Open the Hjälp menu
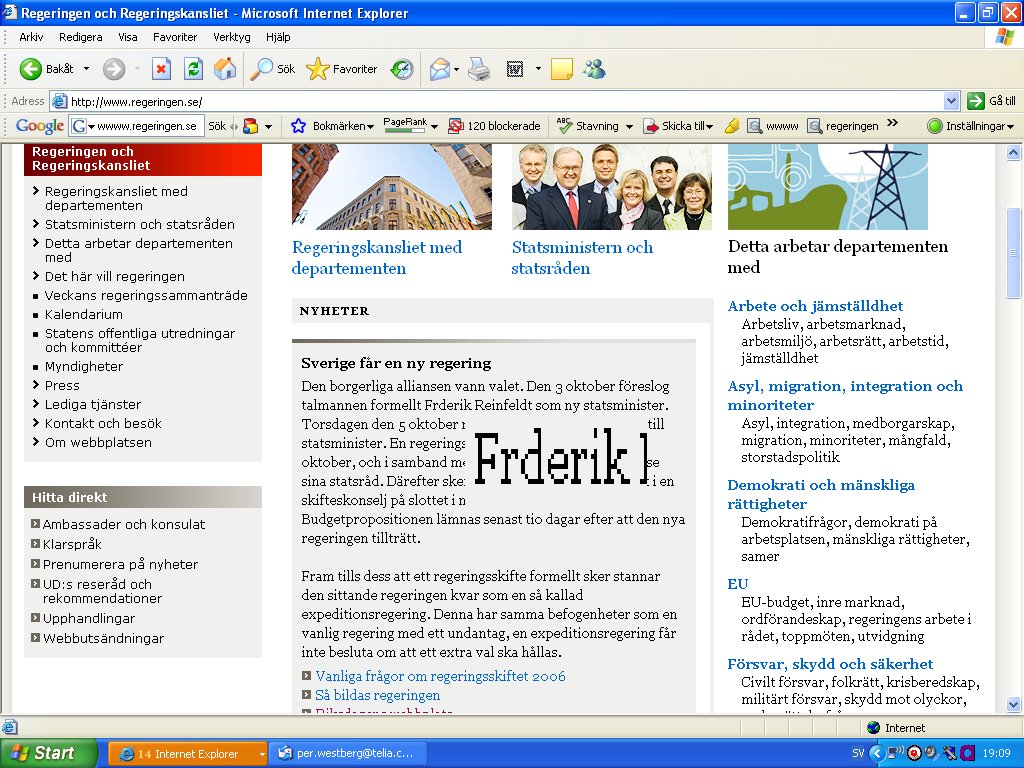1024x768 pixels. pos(278,37)
